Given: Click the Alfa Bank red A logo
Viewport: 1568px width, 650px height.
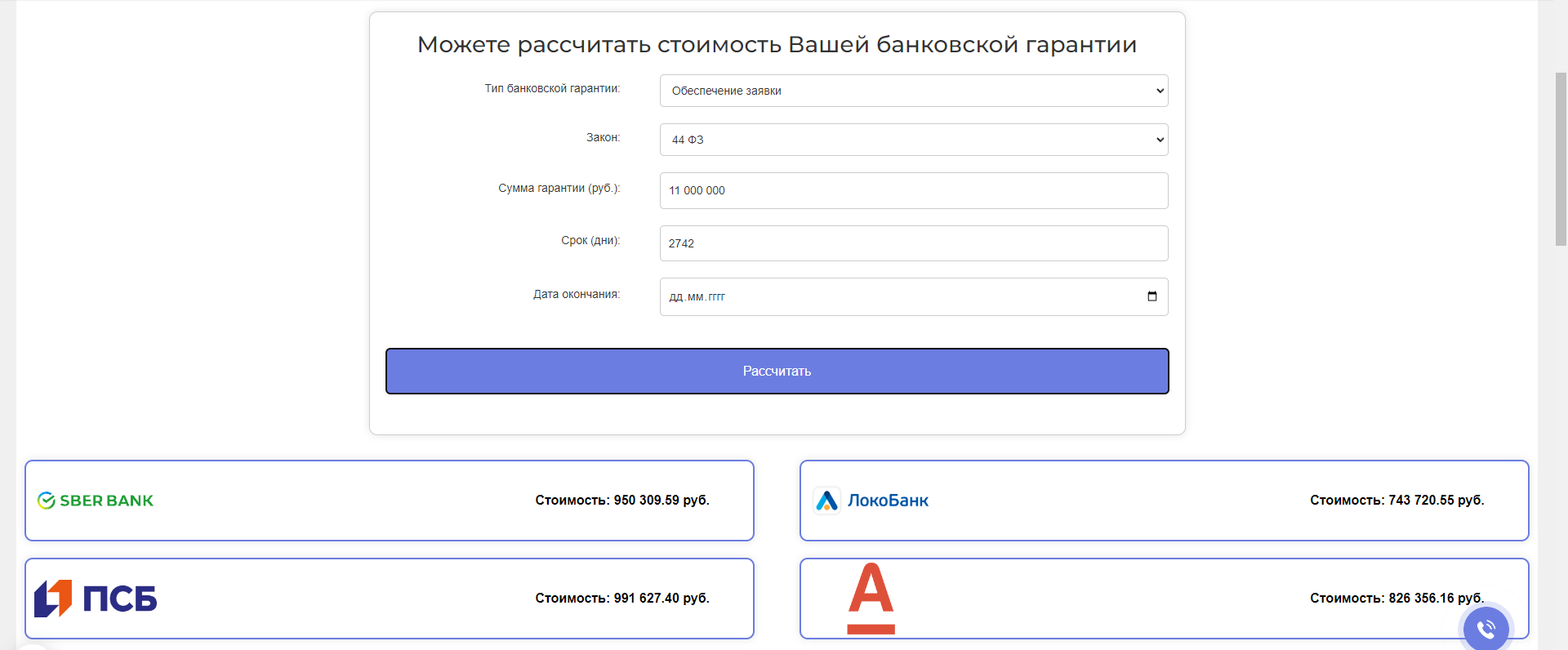Looking at the screenshot, I should (871, 599).
